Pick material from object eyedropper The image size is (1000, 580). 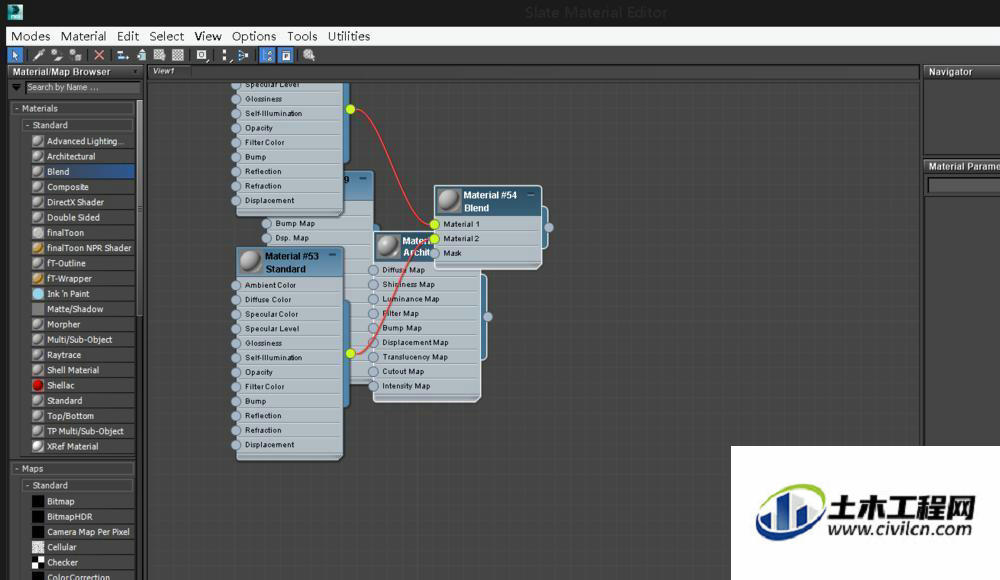[x=38, y=56]
